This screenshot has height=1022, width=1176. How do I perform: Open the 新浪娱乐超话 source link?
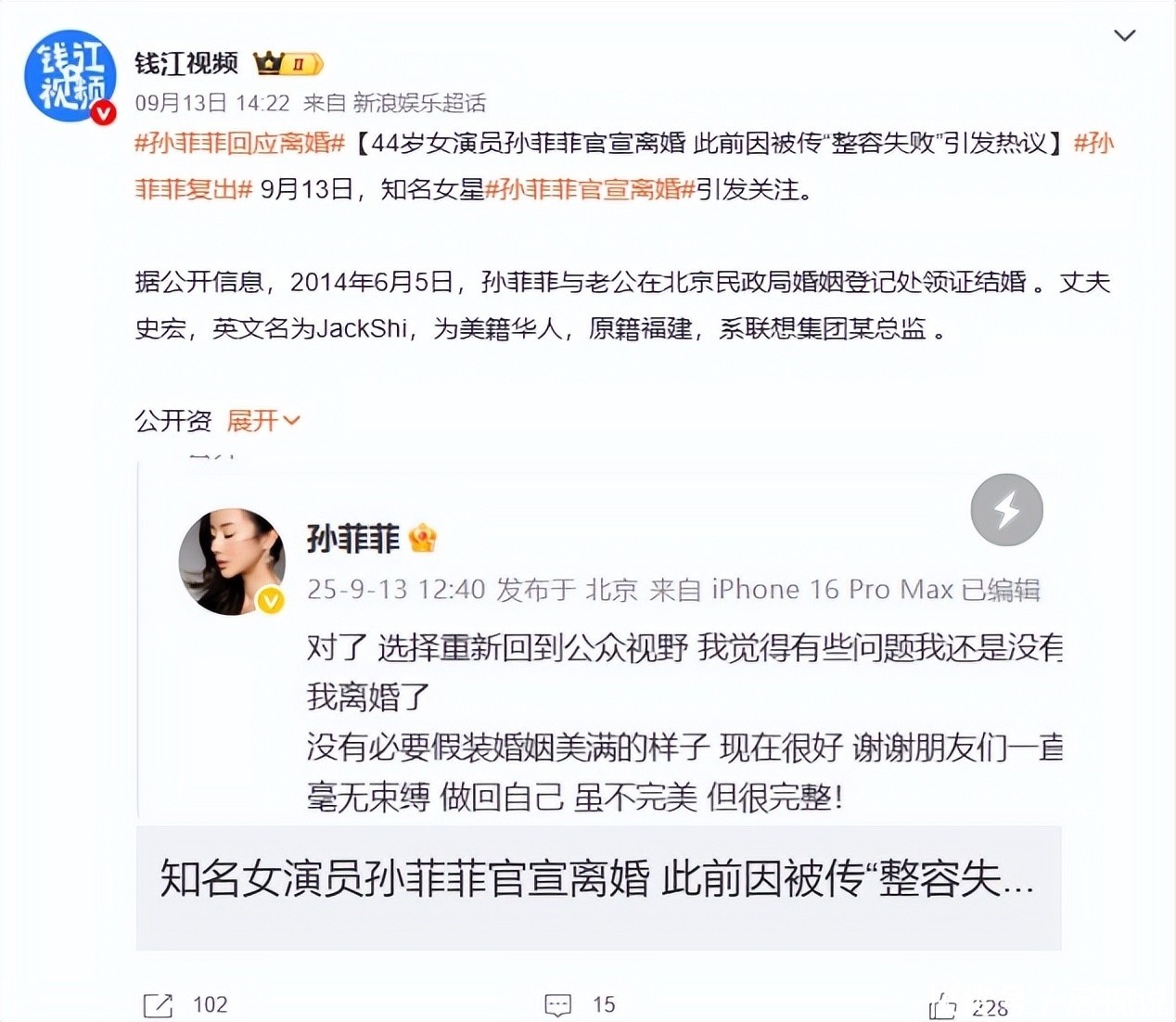419,103
